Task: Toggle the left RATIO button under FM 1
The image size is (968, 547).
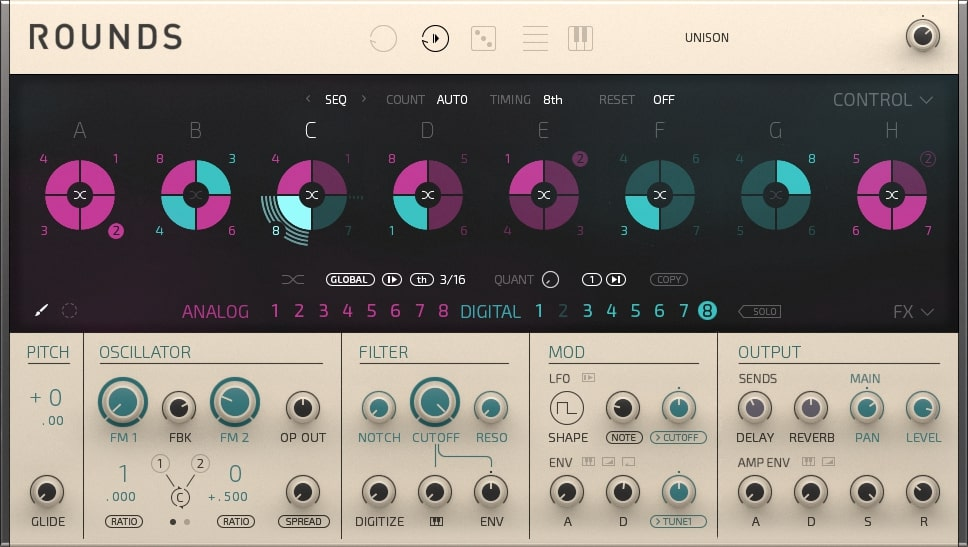Action: (x=124, y=522)
